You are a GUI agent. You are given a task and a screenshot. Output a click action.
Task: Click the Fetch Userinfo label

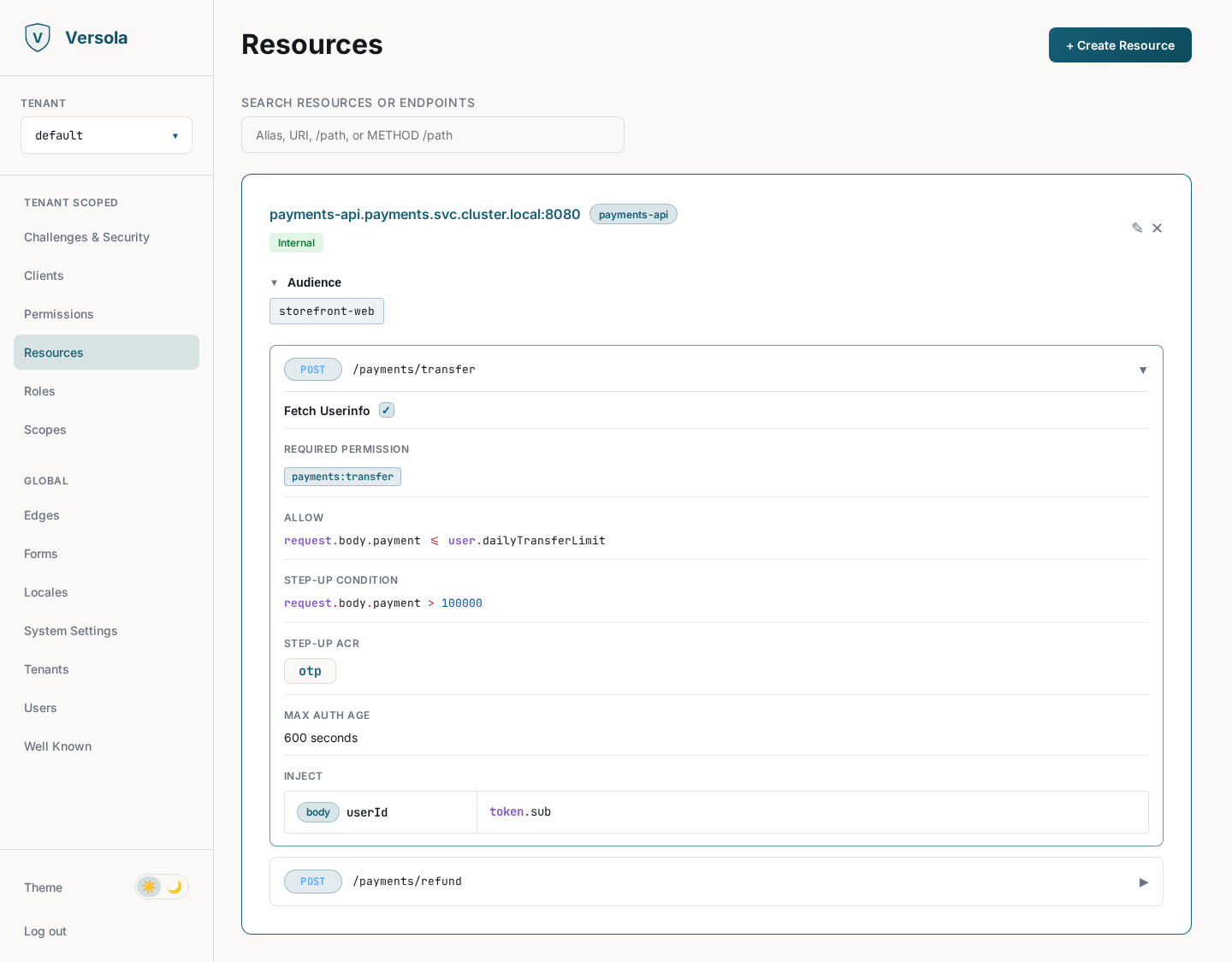[327, 411]
